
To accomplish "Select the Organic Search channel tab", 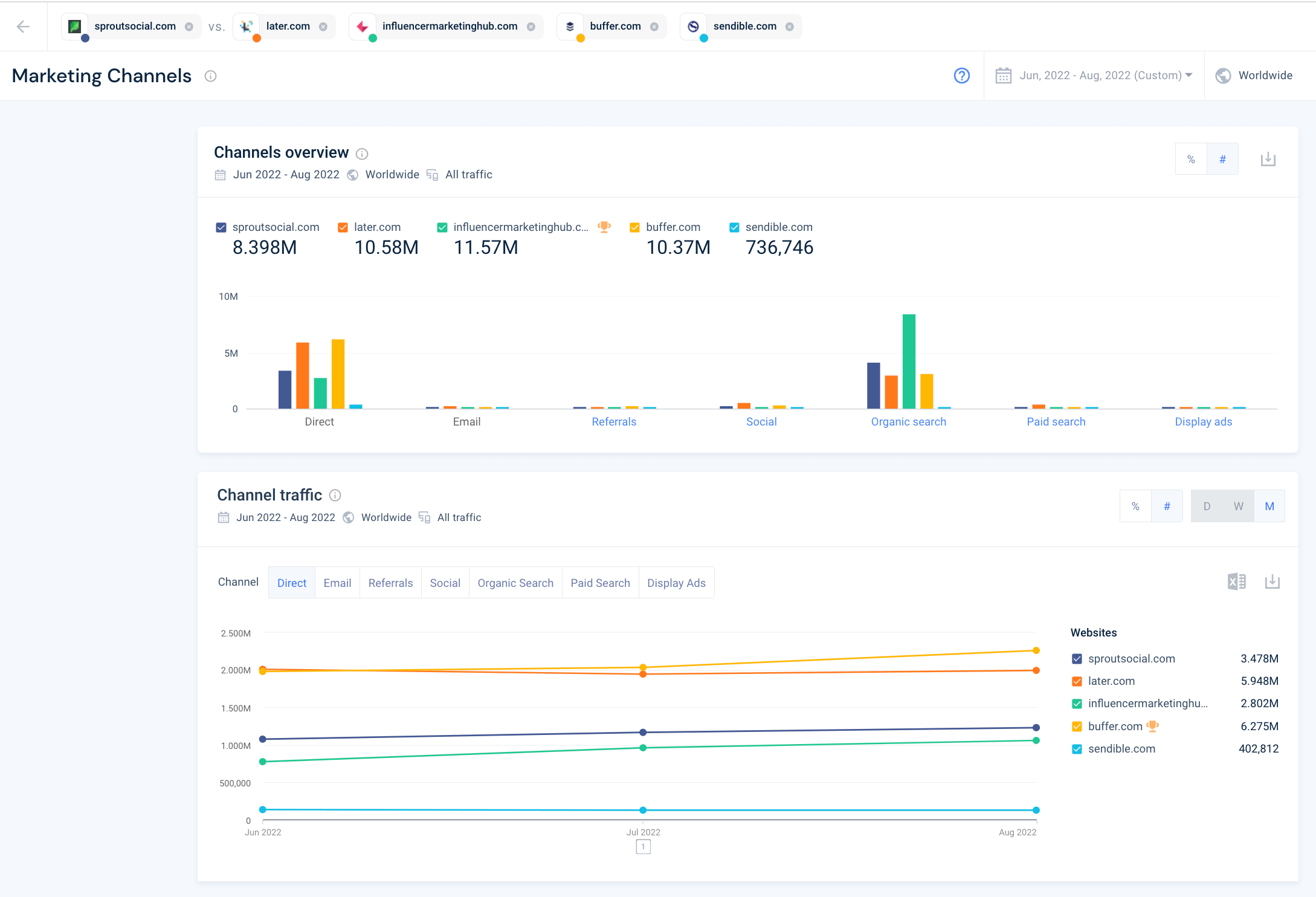I will tap(515, 583).
